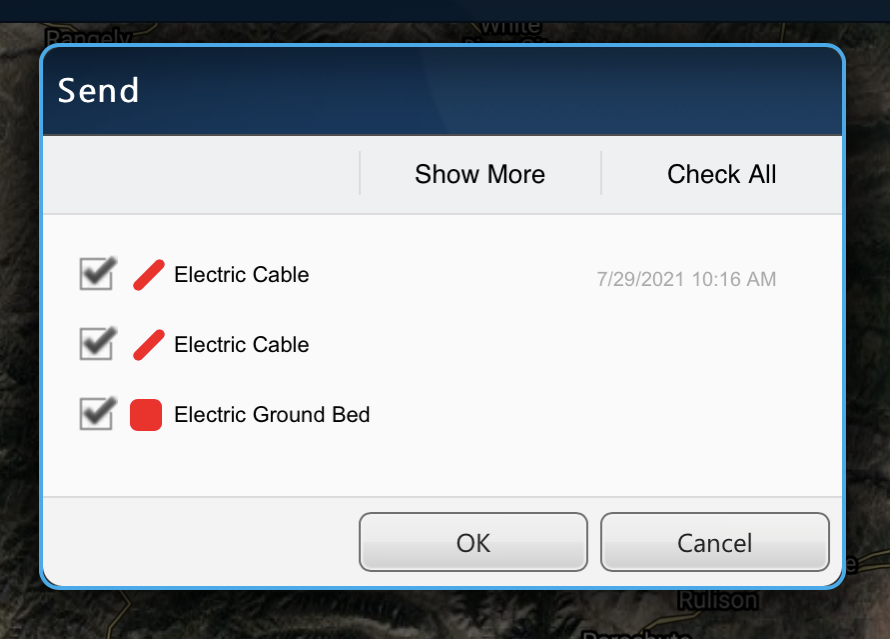Click the Rulison label on the map
The width and height of the screenshot is (890, 639).
click(717, 600)
